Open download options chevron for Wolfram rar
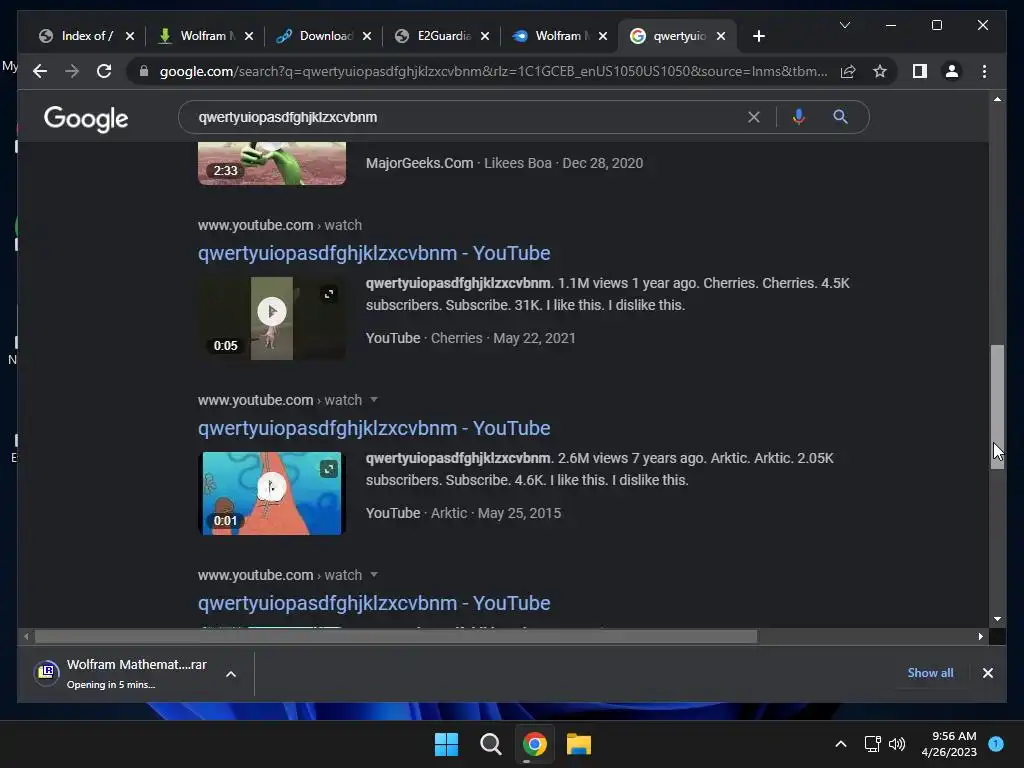Viewport: 1024px width, 768px height. (231, 674)
